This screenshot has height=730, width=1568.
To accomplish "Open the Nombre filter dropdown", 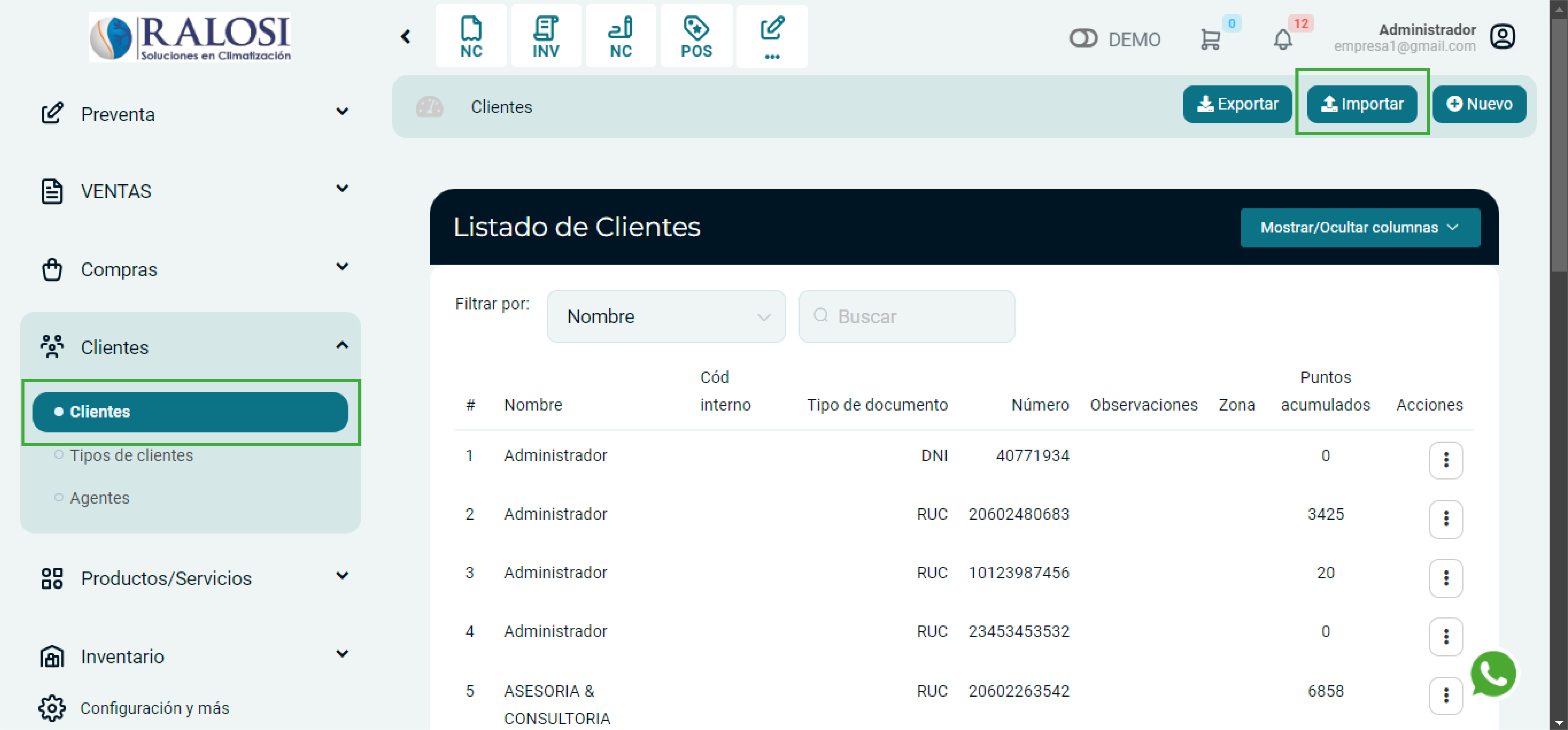I will pyautogui.click(x=666, y=317).
